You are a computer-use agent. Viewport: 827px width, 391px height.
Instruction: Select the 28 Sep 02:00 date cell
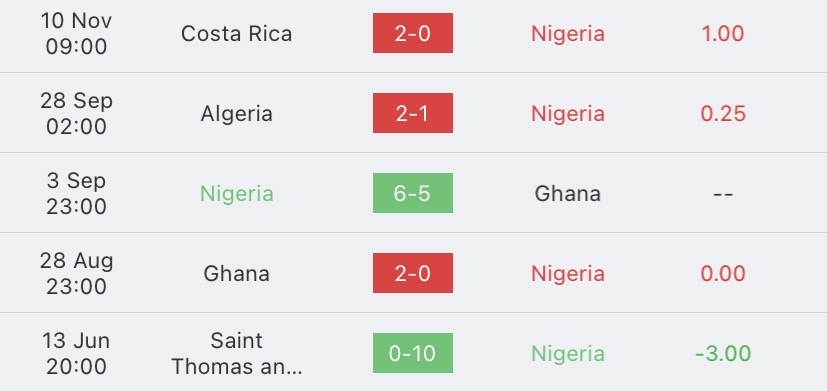[76, 113]
